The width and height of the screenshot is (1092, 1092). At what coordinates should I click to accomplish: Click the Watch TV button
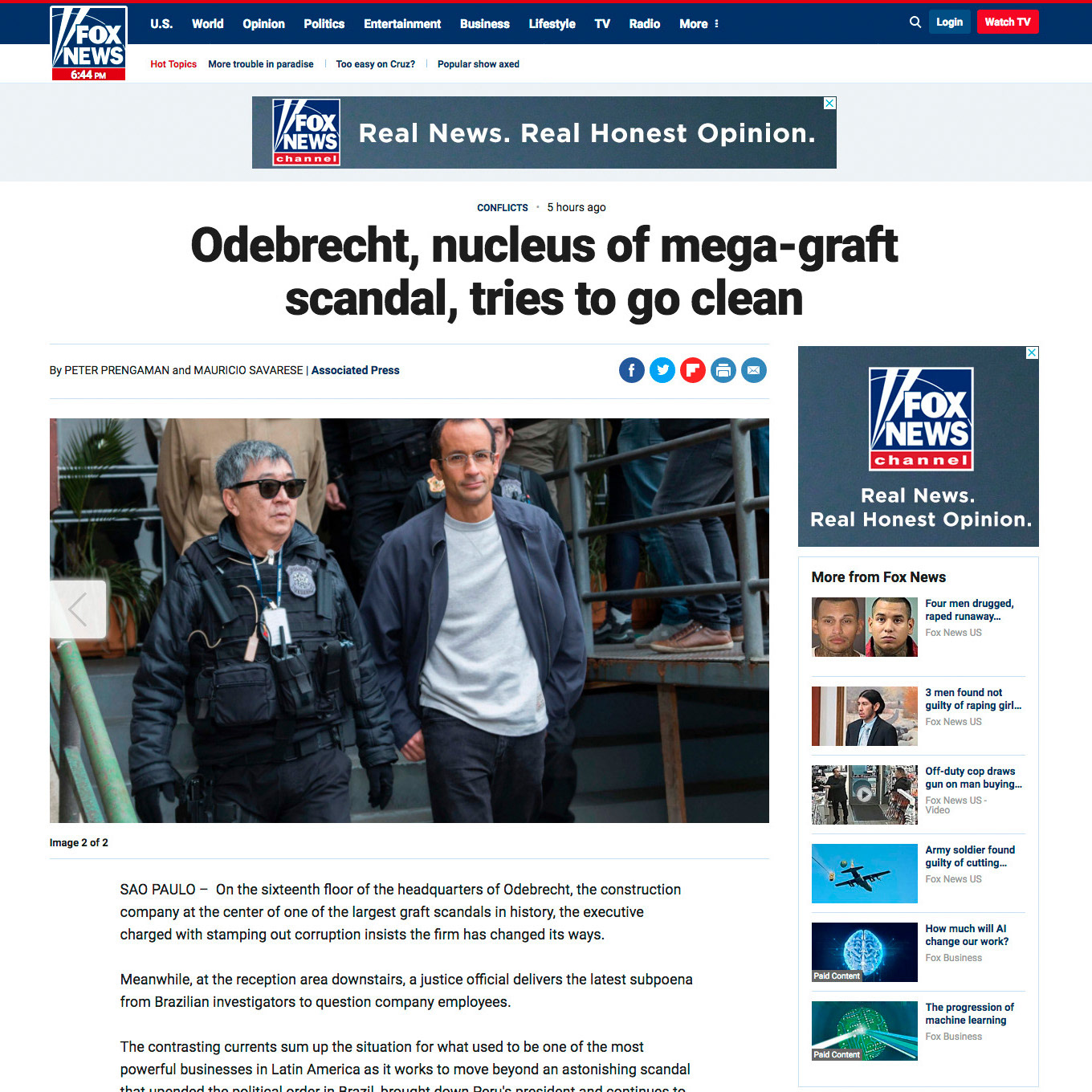1008,22
